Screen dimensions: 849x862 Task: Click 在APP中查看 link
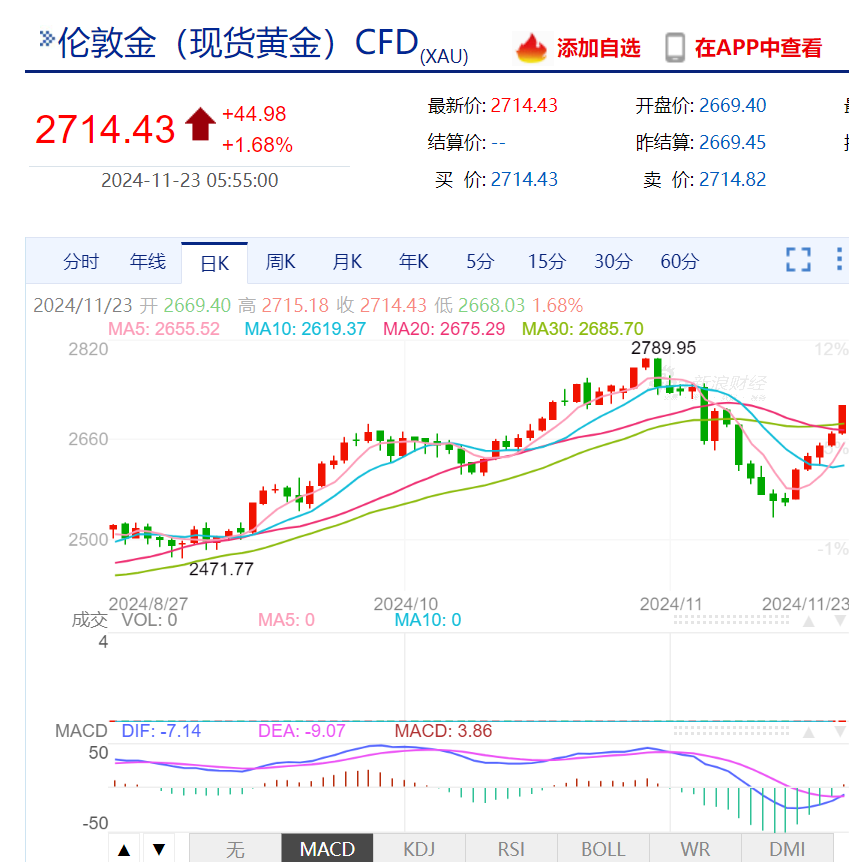point(758,48)
